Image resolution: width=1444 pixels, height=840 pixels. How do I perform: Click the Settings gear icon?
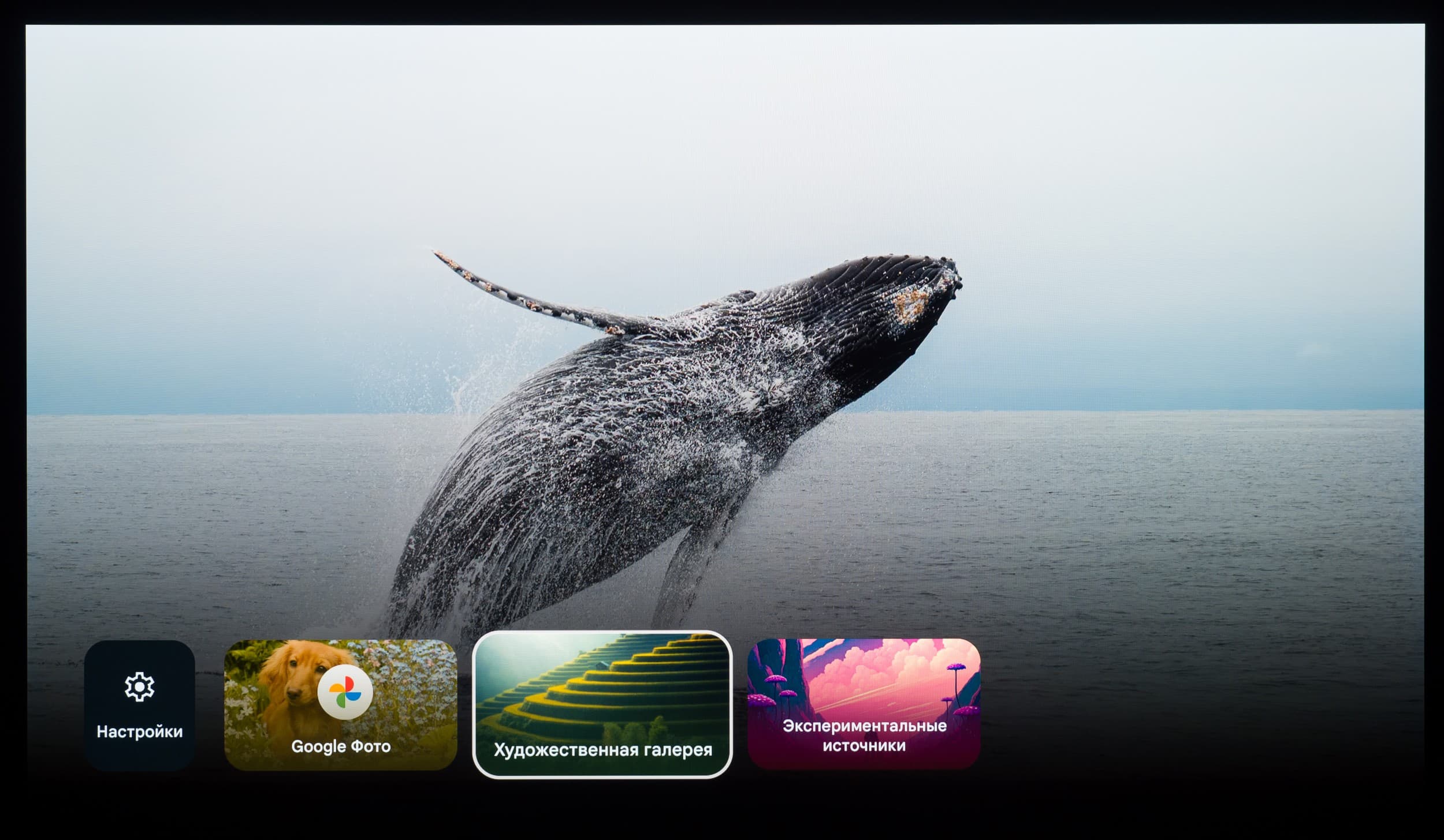tap(139, 686)
